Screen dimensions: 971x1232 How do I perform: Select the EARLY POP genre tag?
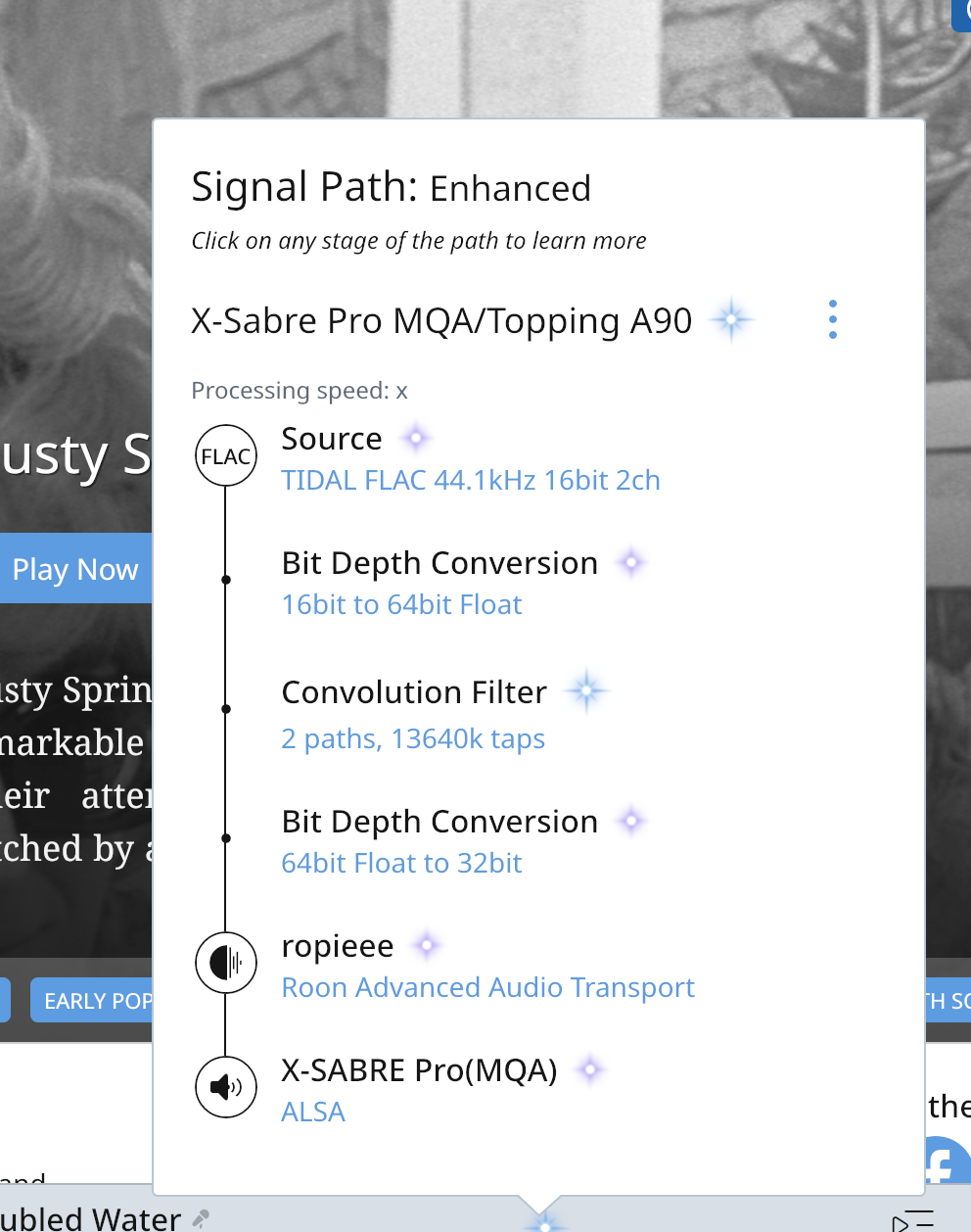click(92, 1001)
